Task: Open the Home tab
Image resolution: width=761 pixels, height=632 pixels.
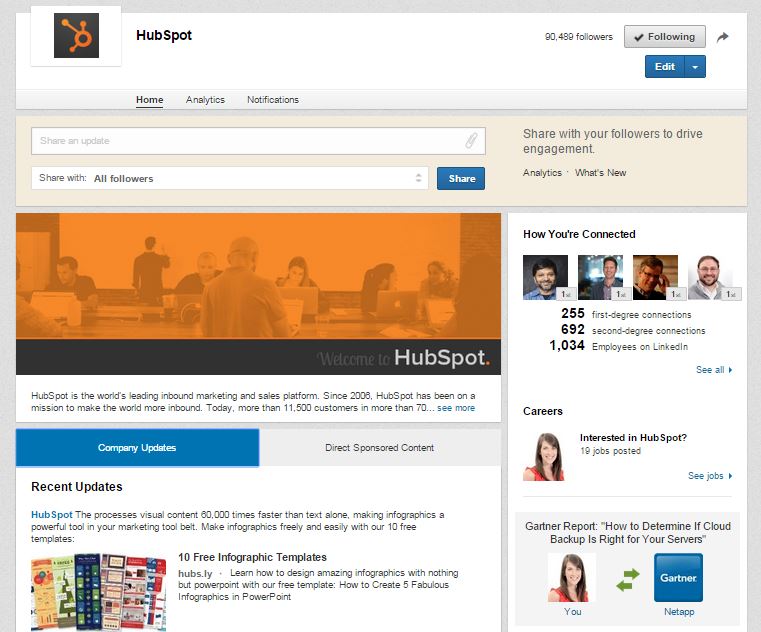Action: [149, 100]
